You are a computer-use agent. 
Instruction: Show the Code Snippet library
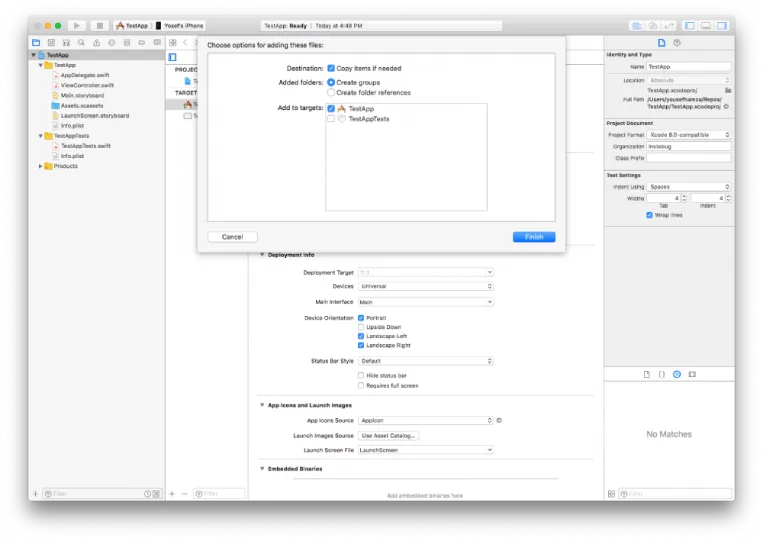tap(661, 374)
